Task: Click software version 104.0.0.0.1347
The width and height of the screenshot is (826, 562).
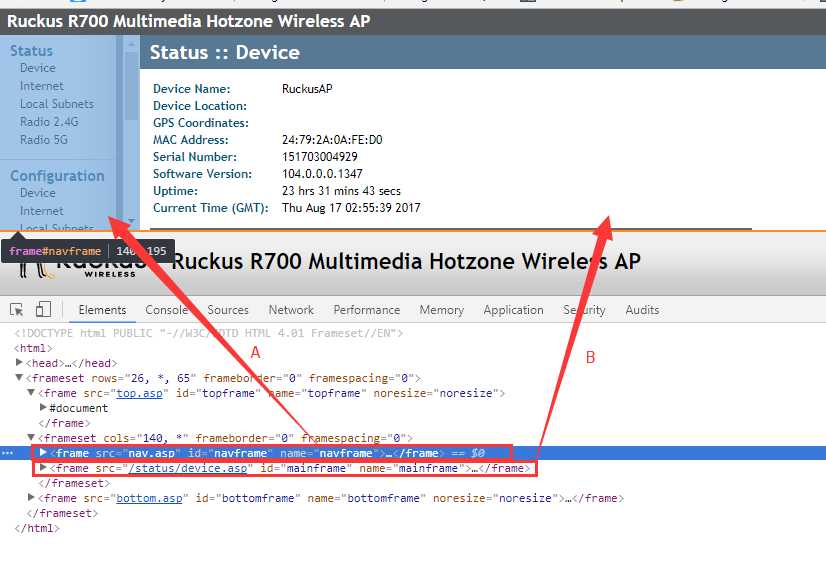Action: coord(322,174)
